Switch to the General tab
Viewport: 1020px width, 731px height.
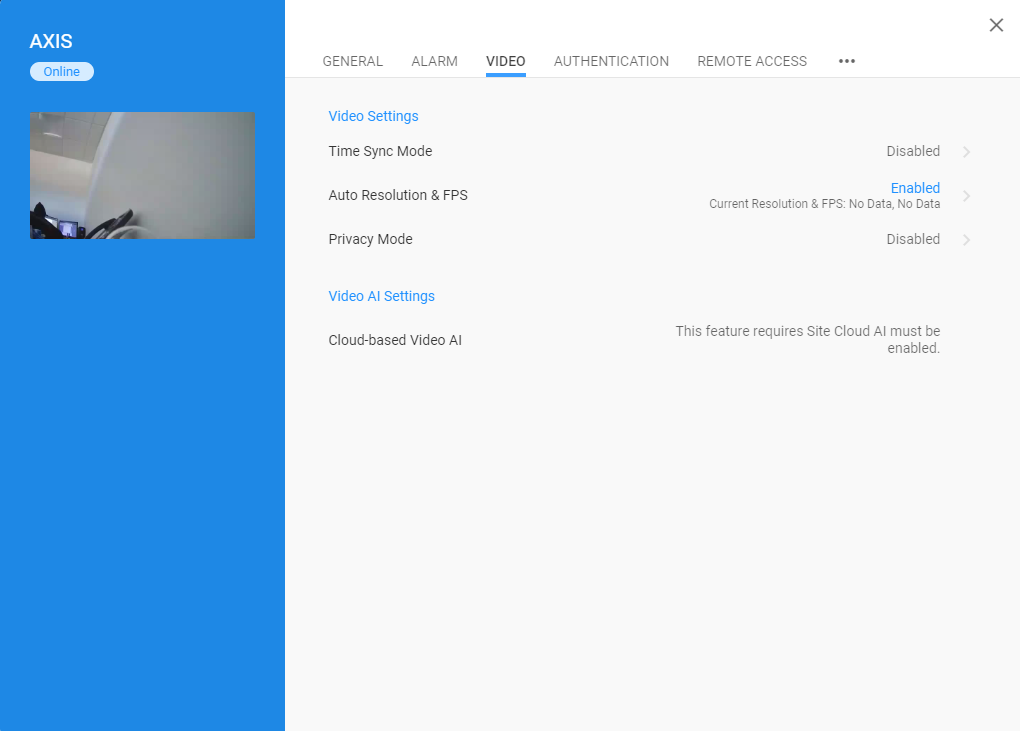pyautogui.click(x=353, y=61)
